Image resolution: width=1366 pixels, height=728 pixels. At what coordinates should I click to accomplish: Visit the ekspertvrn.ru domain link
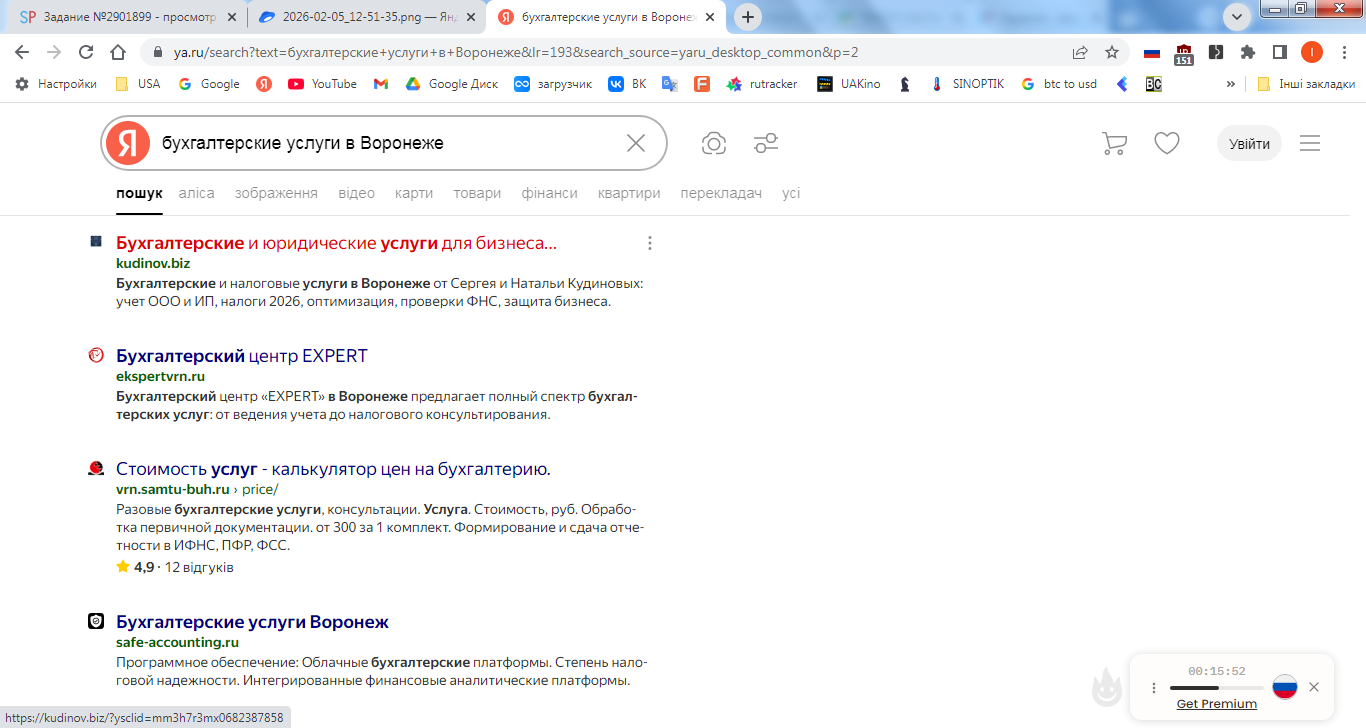click(160, 376)
